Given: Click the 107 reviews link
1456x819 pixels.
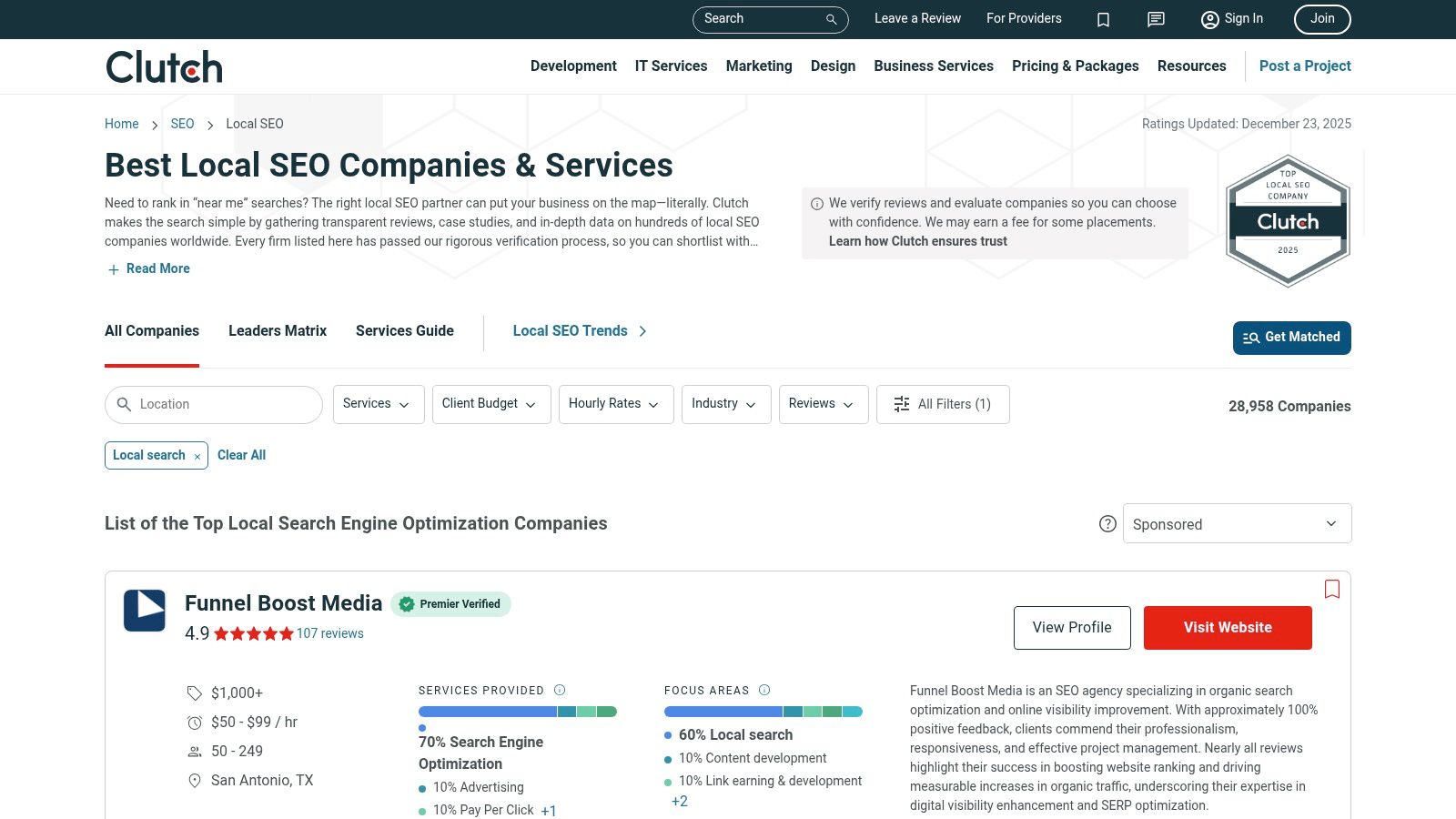Looking at the screenshot, I should [330, 633].
